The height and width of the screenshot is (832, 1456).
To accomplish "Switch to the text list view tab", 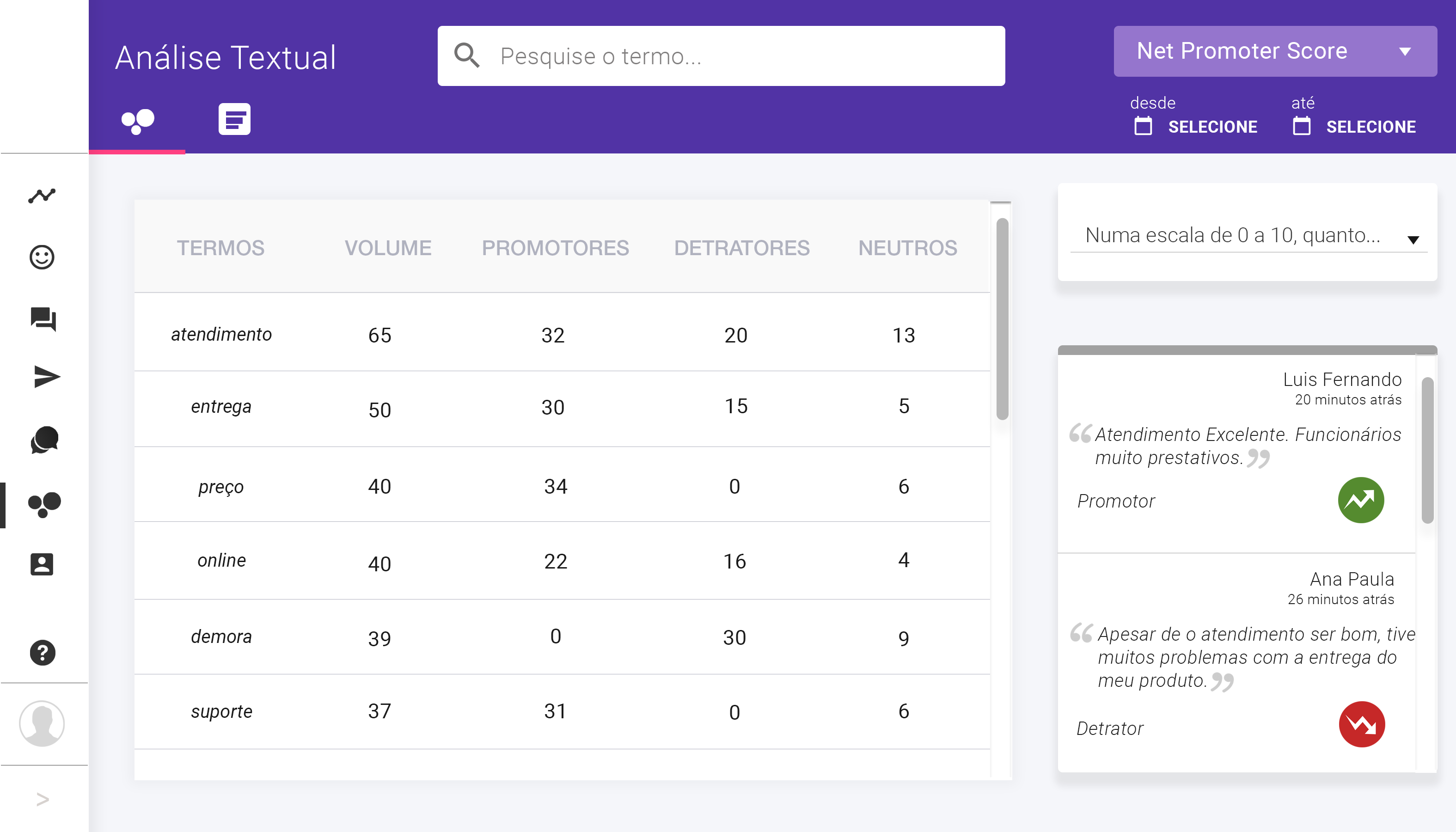I will tap(234, 119).
